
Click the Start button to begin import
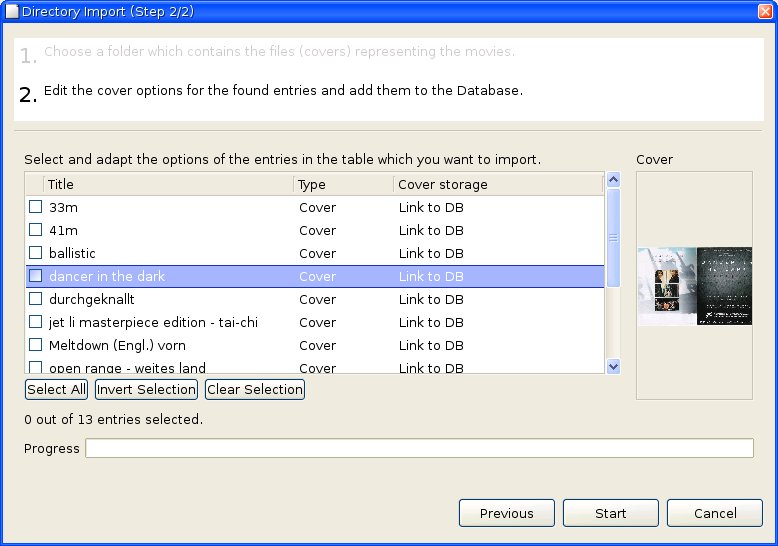[x=610, y=513]
